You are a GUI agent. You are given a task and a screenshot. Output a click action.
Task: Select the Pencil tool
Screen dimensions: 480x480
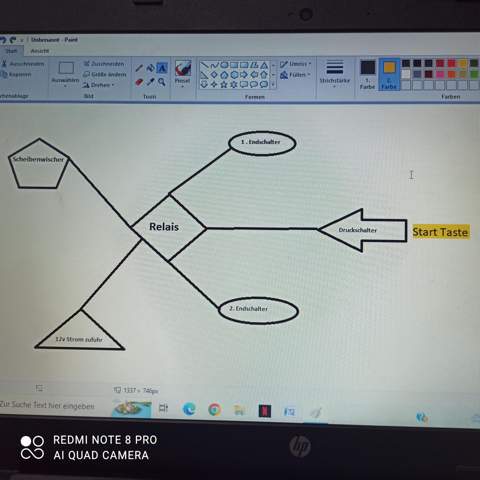pyautogui.click(x=139, y=68)
